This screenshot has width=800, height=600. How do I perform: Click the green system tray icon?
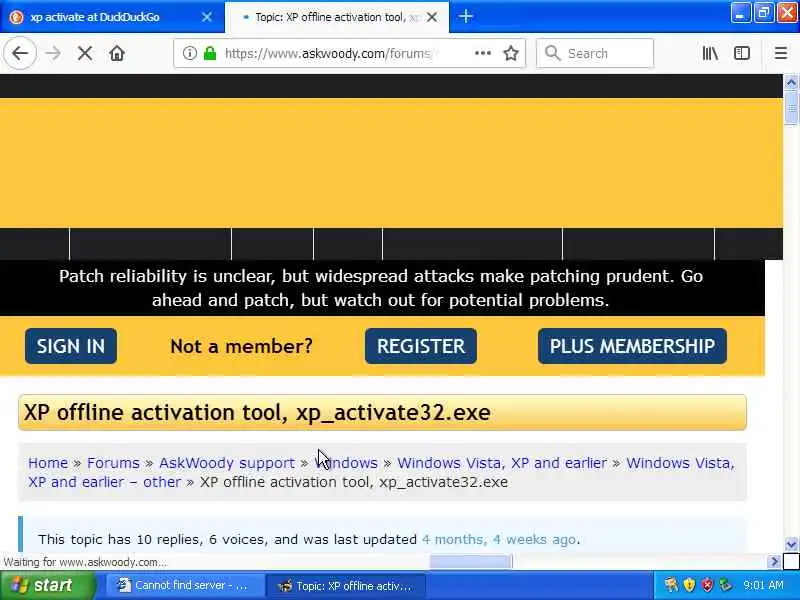724,585
